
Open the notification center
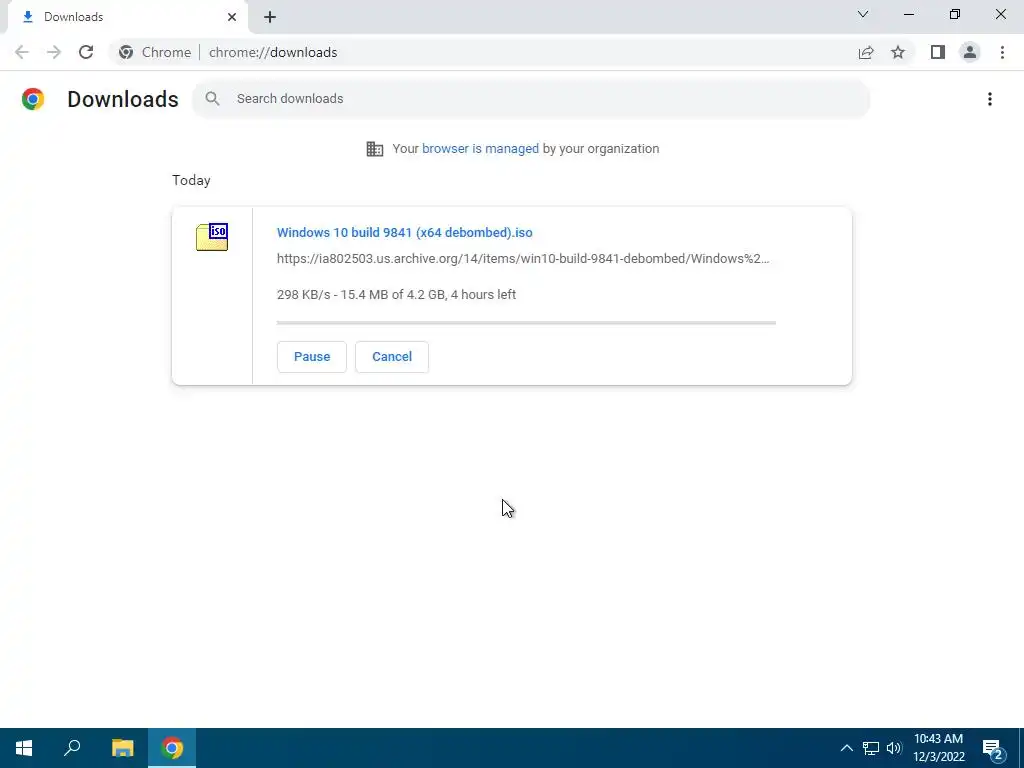pyautogui.click(x=993, y=748)
